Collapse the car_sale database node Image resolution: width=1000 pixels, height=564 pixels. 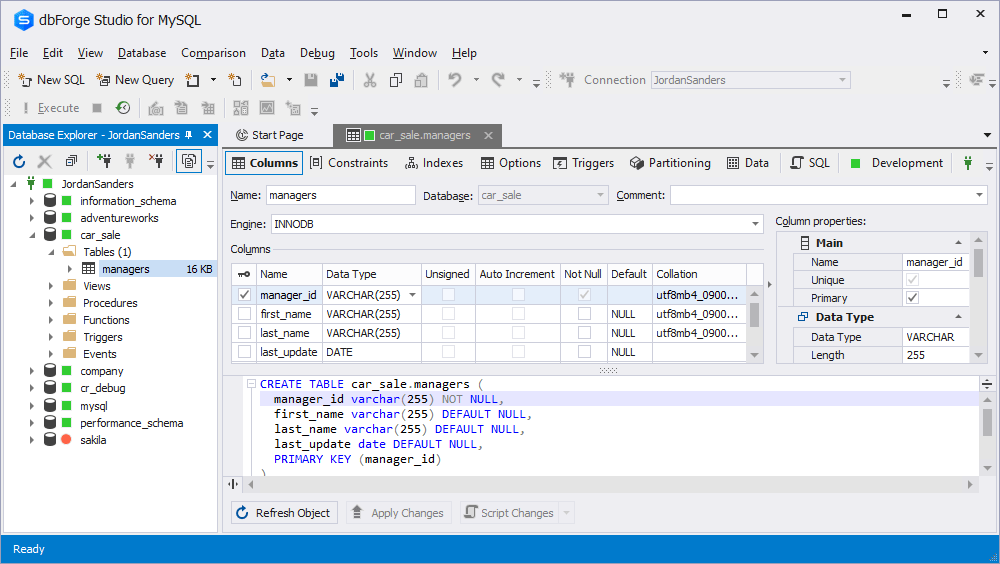31,235
